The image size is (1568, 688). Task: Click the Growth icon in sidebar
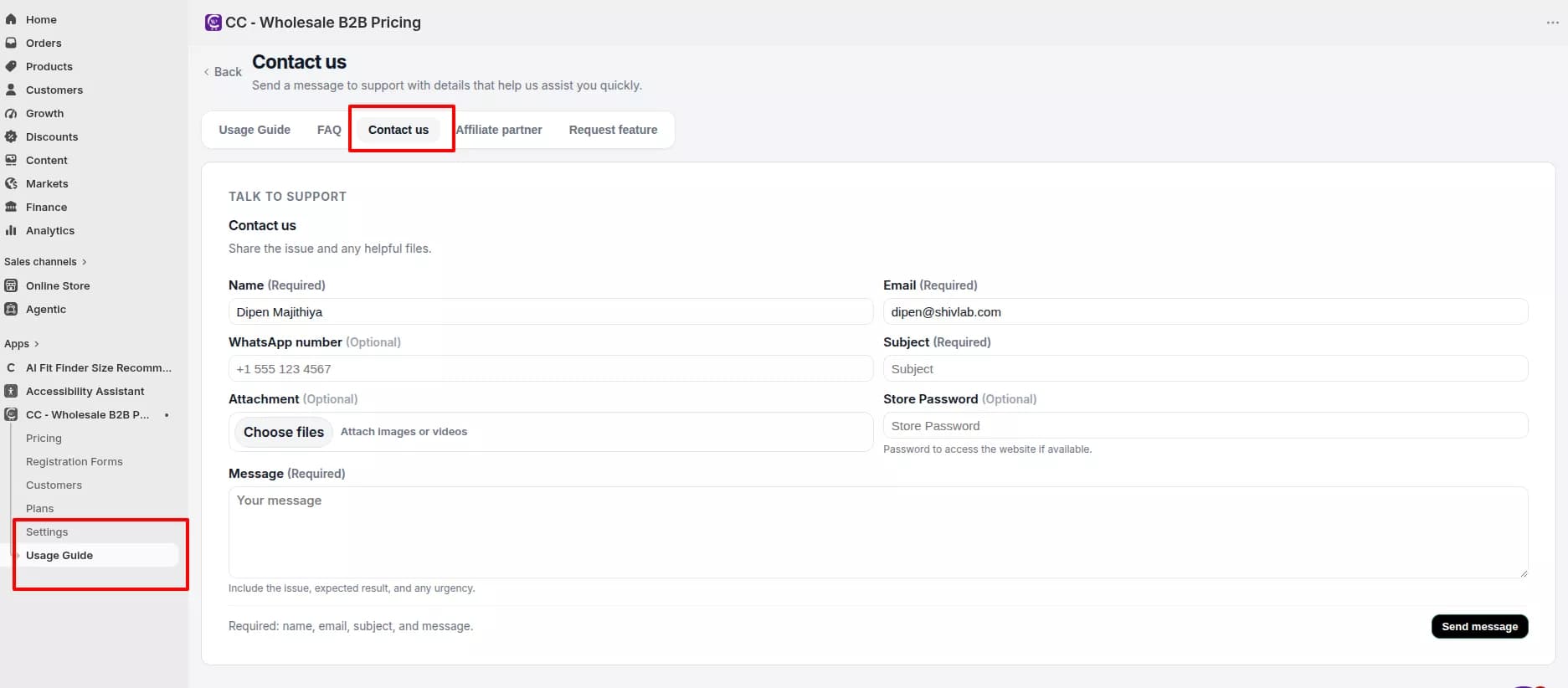pyautogui.click(x=11, y=113)
